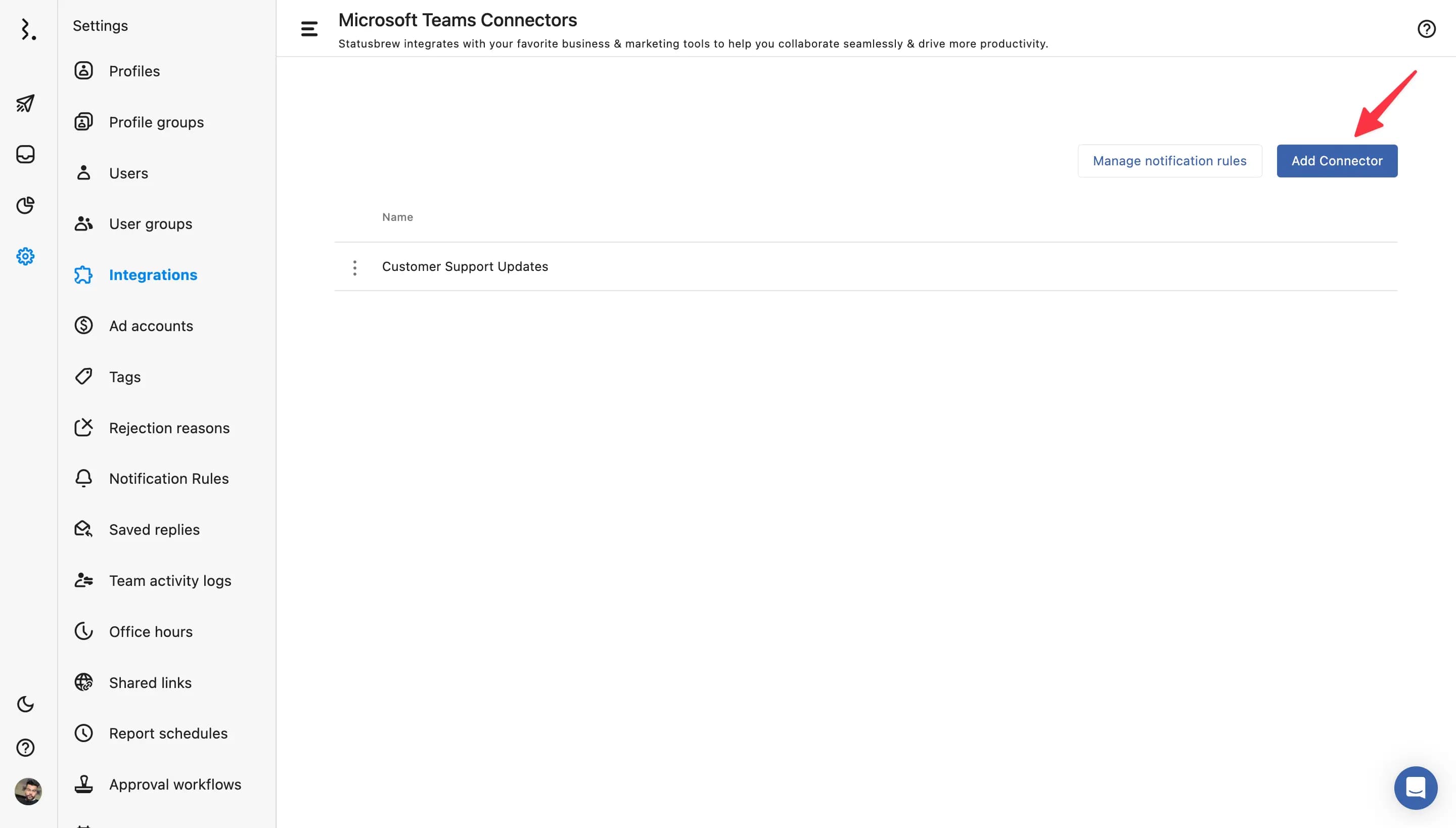Viewport: 1456px width, 828px height.
Task: Open the top-right help icon
Action: coord(1426,29)
